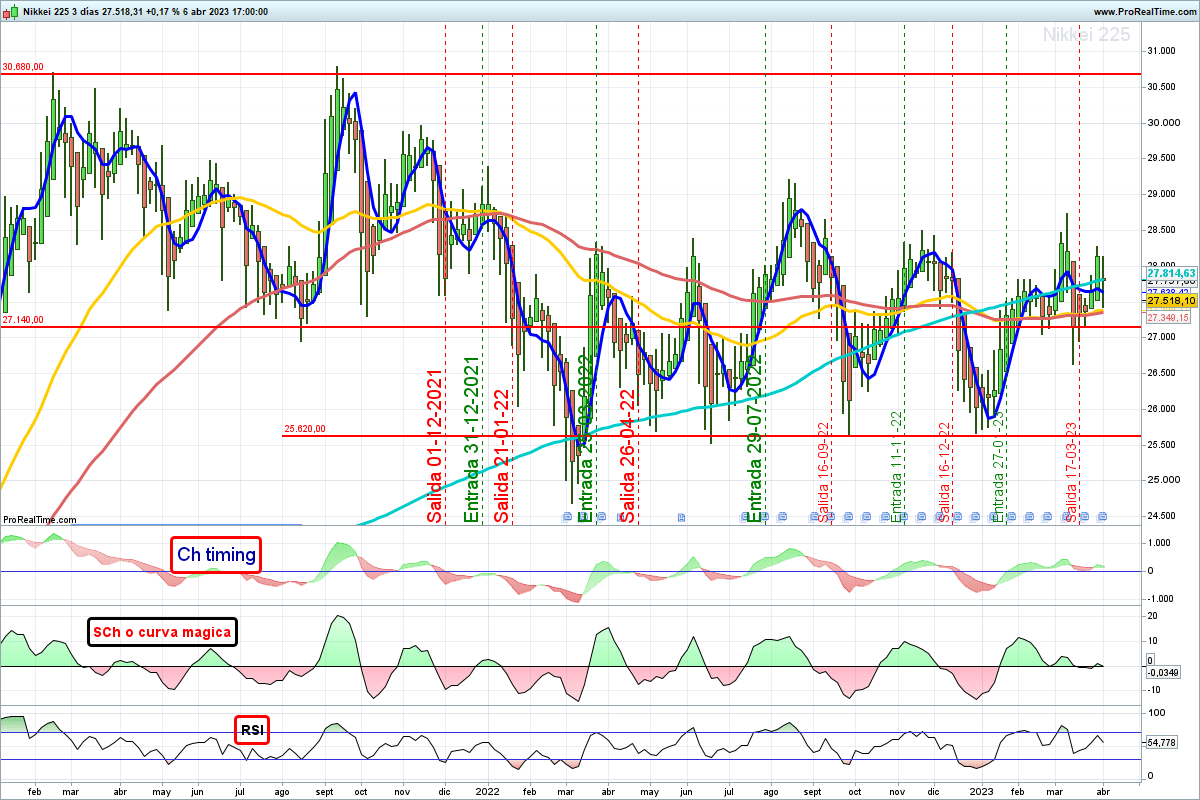Screen dimensions: 1200x800
Task: Select the Salida 16-09-22 vertical line label
Action: 824,471
